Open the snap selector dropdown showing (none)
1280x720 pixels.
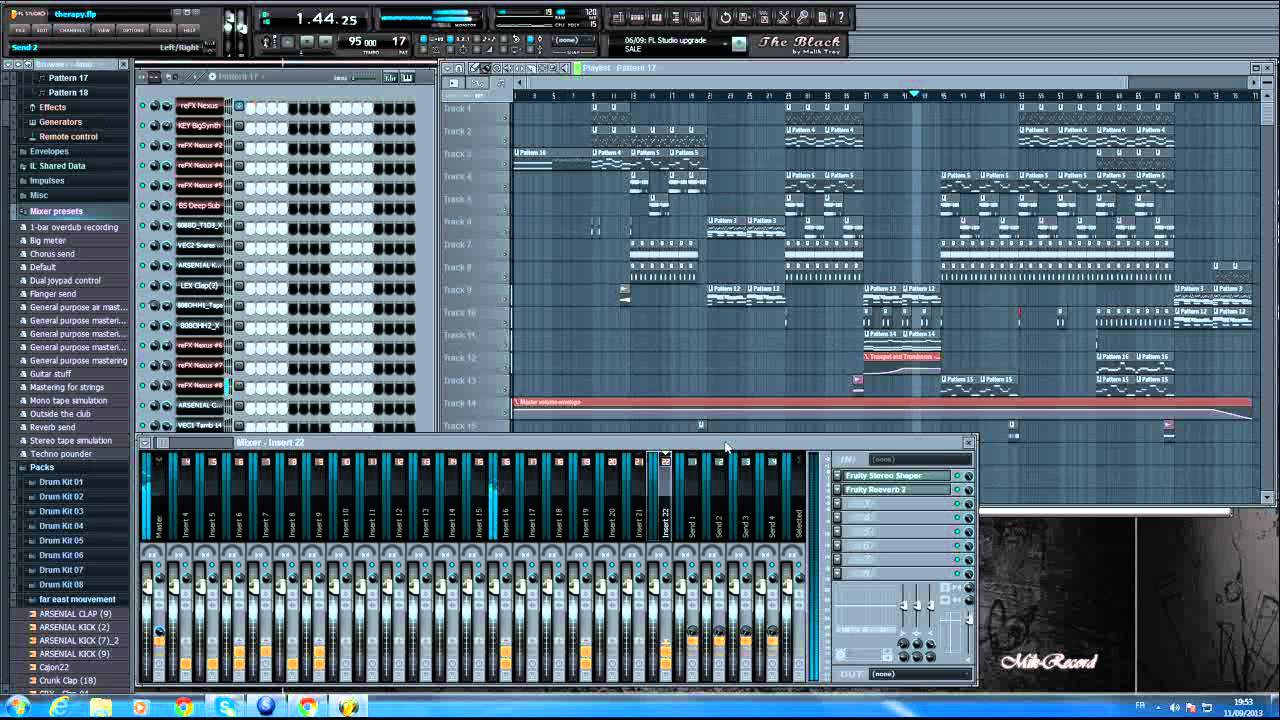pos(567,41)
